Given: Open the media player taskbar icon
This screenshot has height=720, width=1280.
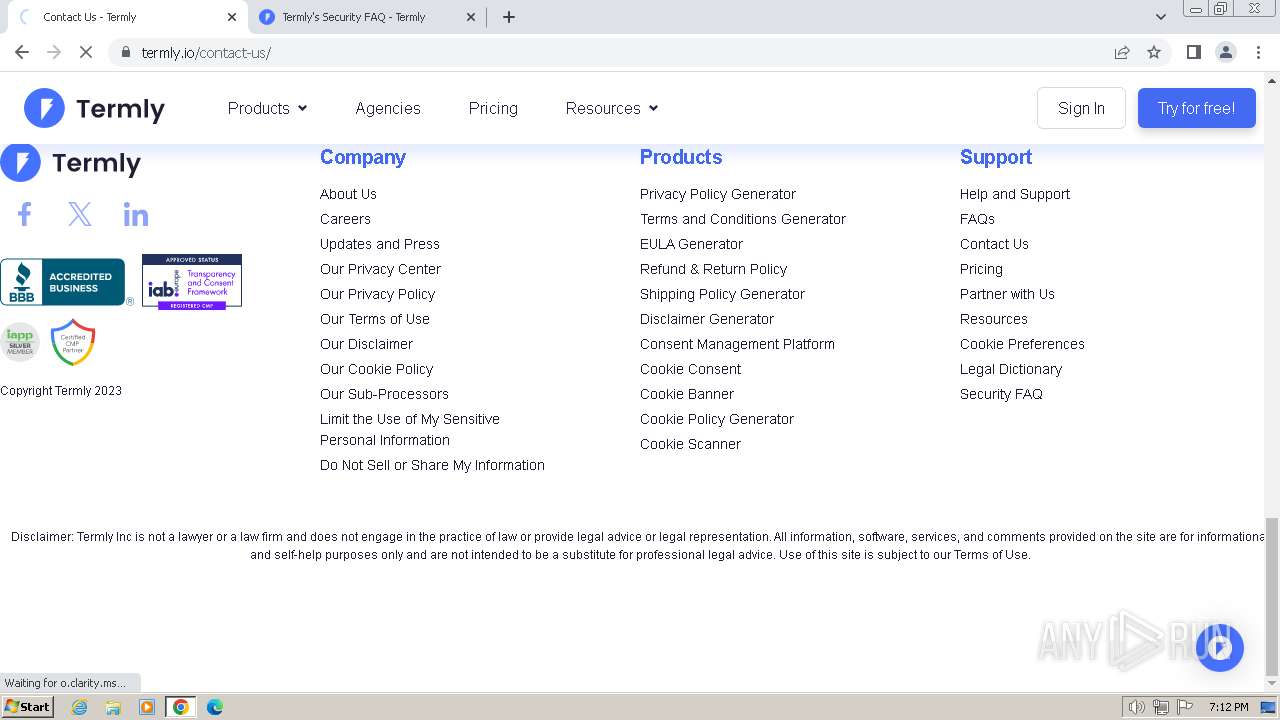Looking at the screenshot, I should [x=147, y=707].
